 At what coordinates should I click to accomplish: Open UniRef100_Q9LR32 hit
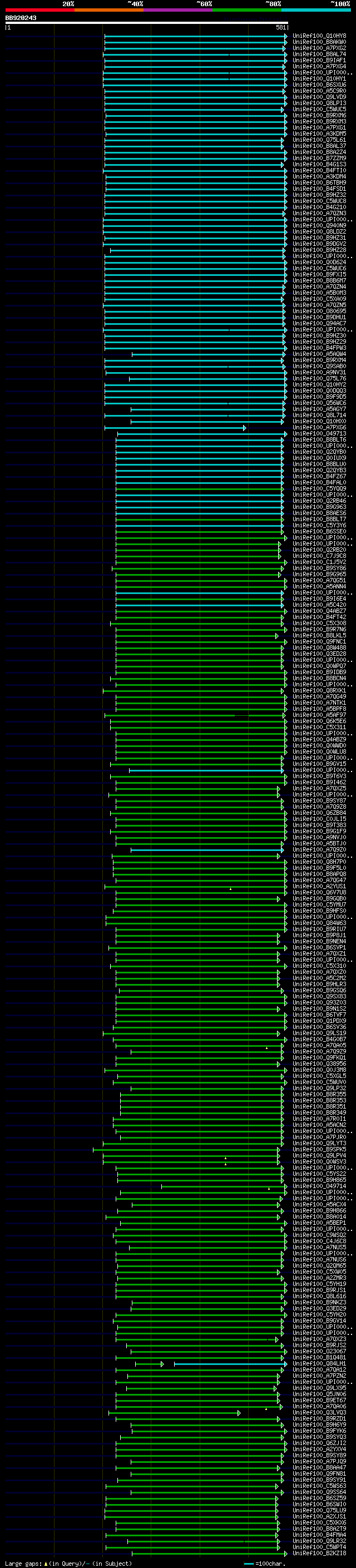(x=319, y=1541)
